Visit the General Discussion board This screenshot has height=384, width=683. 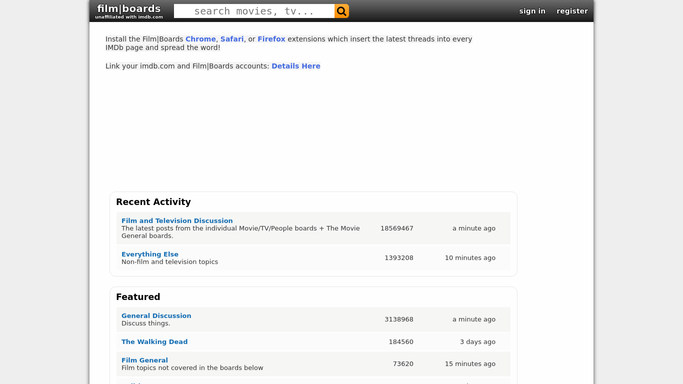click(156, 316)
